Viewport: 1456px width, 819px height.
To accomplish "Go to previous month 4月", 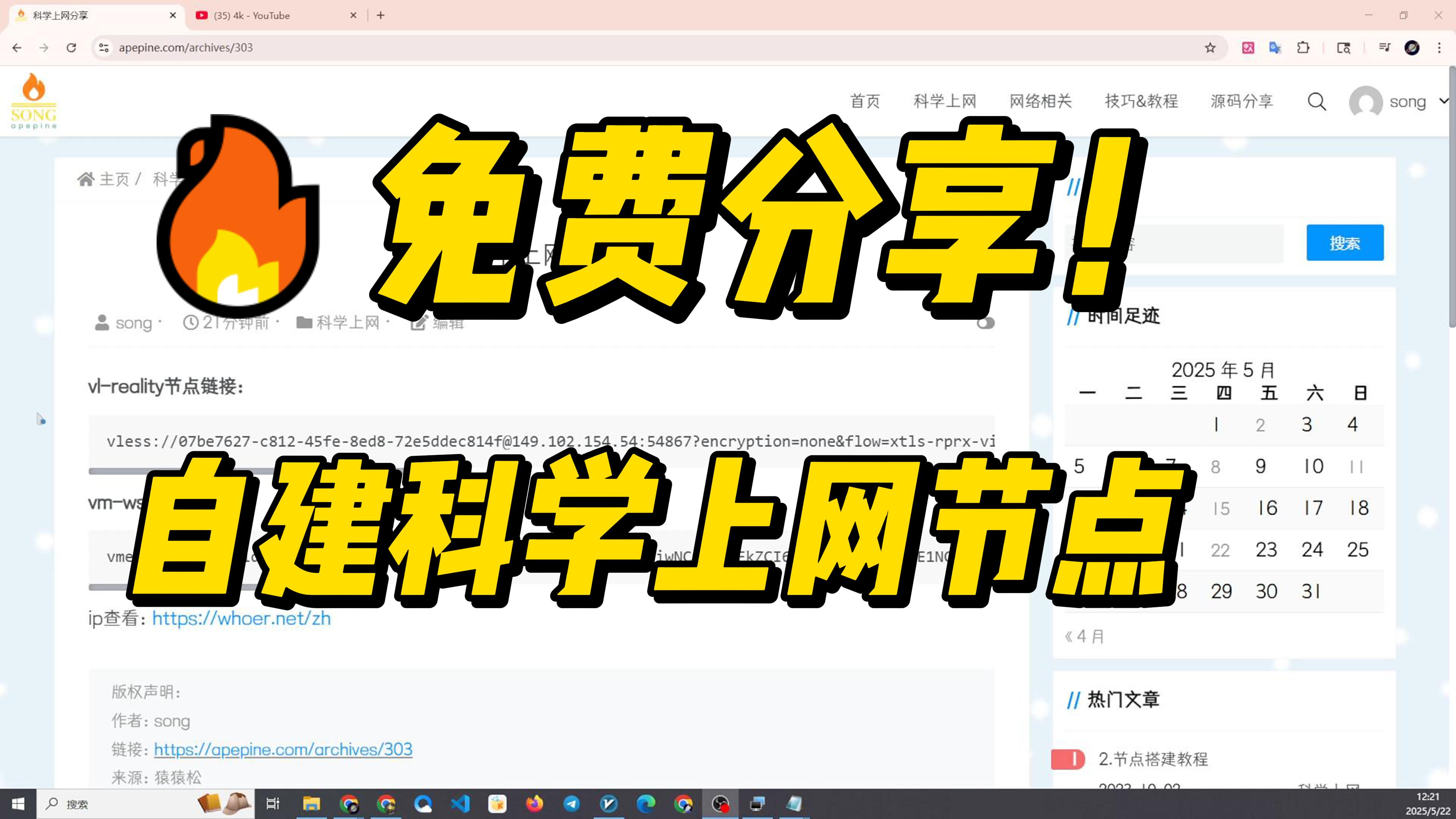I will pos(1084,637).
